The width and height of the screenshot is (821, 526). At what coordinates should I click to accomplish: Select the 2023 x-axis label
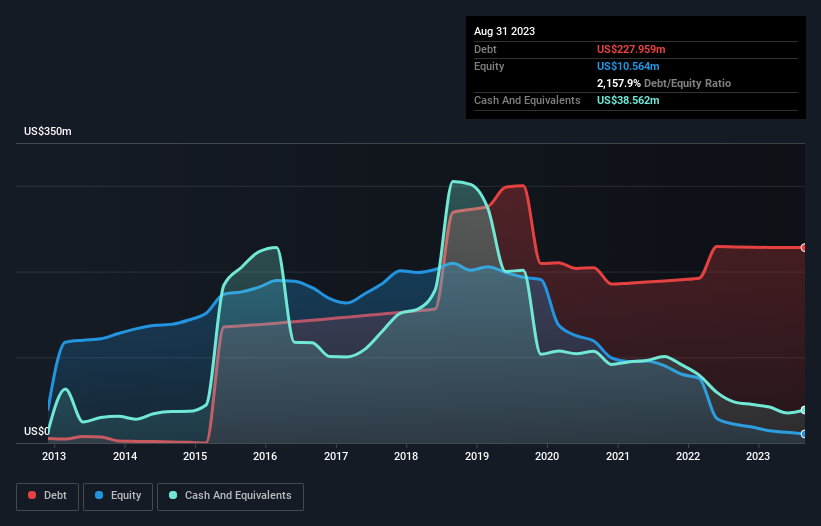point(758,456)
